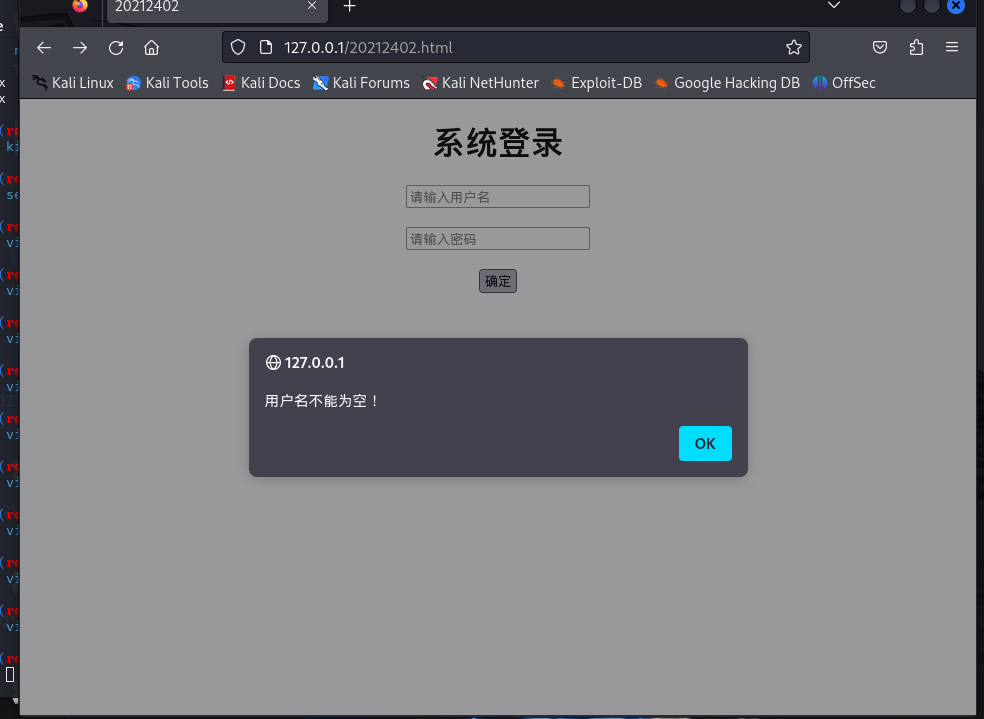Open a new tab with plus

point(350,7)
